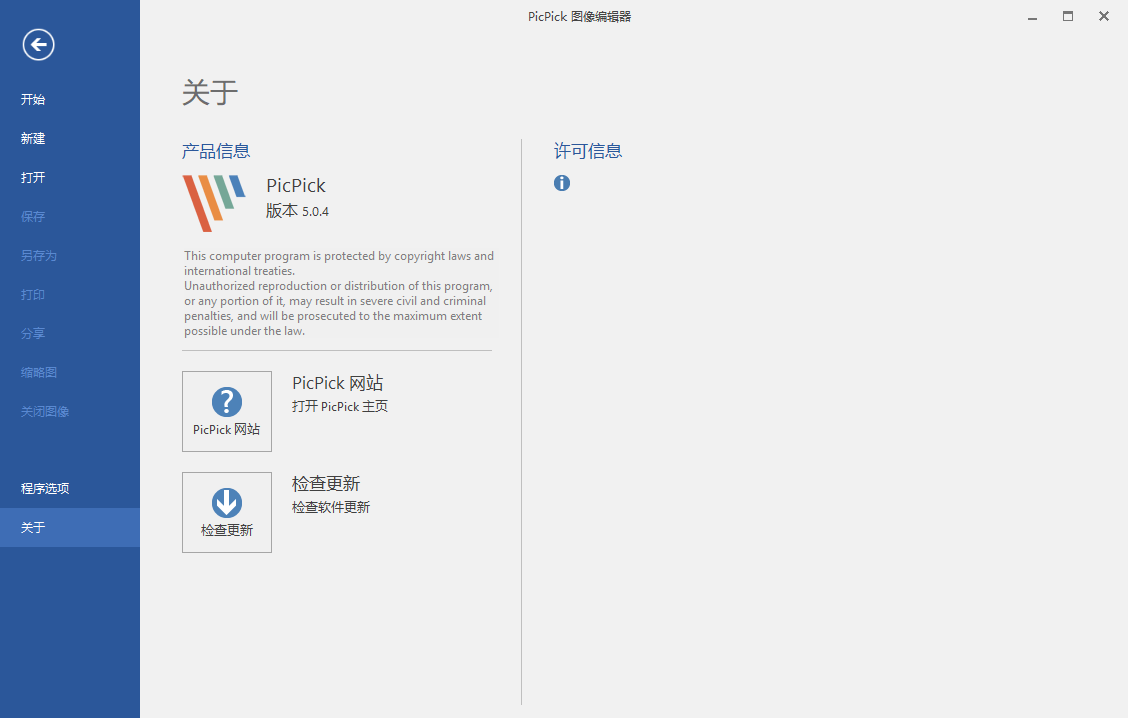
Task: Close the PicPick 图像编辑器 window
Action: click(1104, 16)
